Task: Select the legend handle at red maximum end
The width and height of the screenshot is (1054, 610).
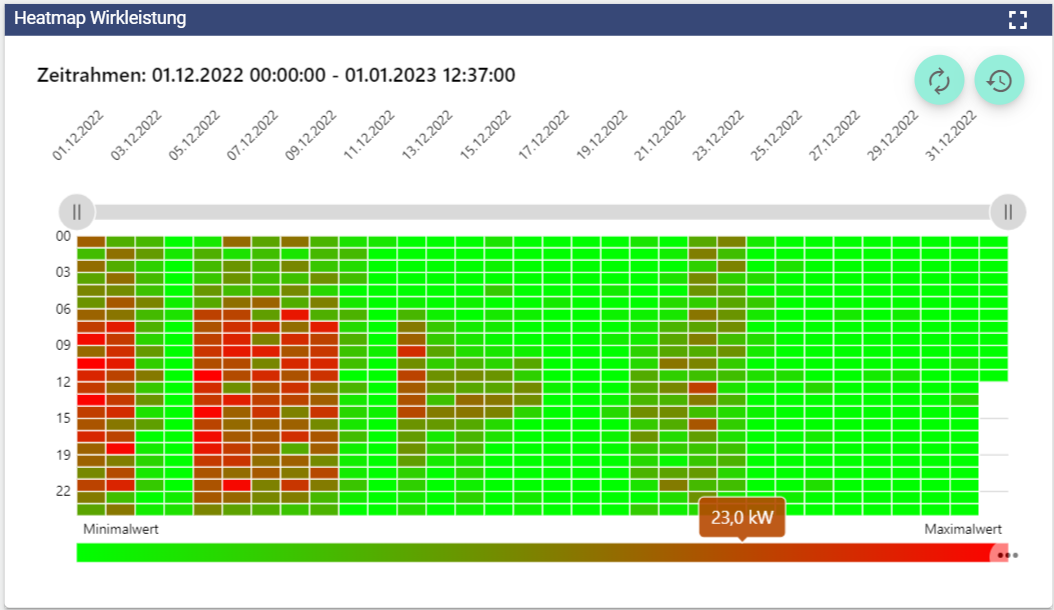Action: click(997, 554)
